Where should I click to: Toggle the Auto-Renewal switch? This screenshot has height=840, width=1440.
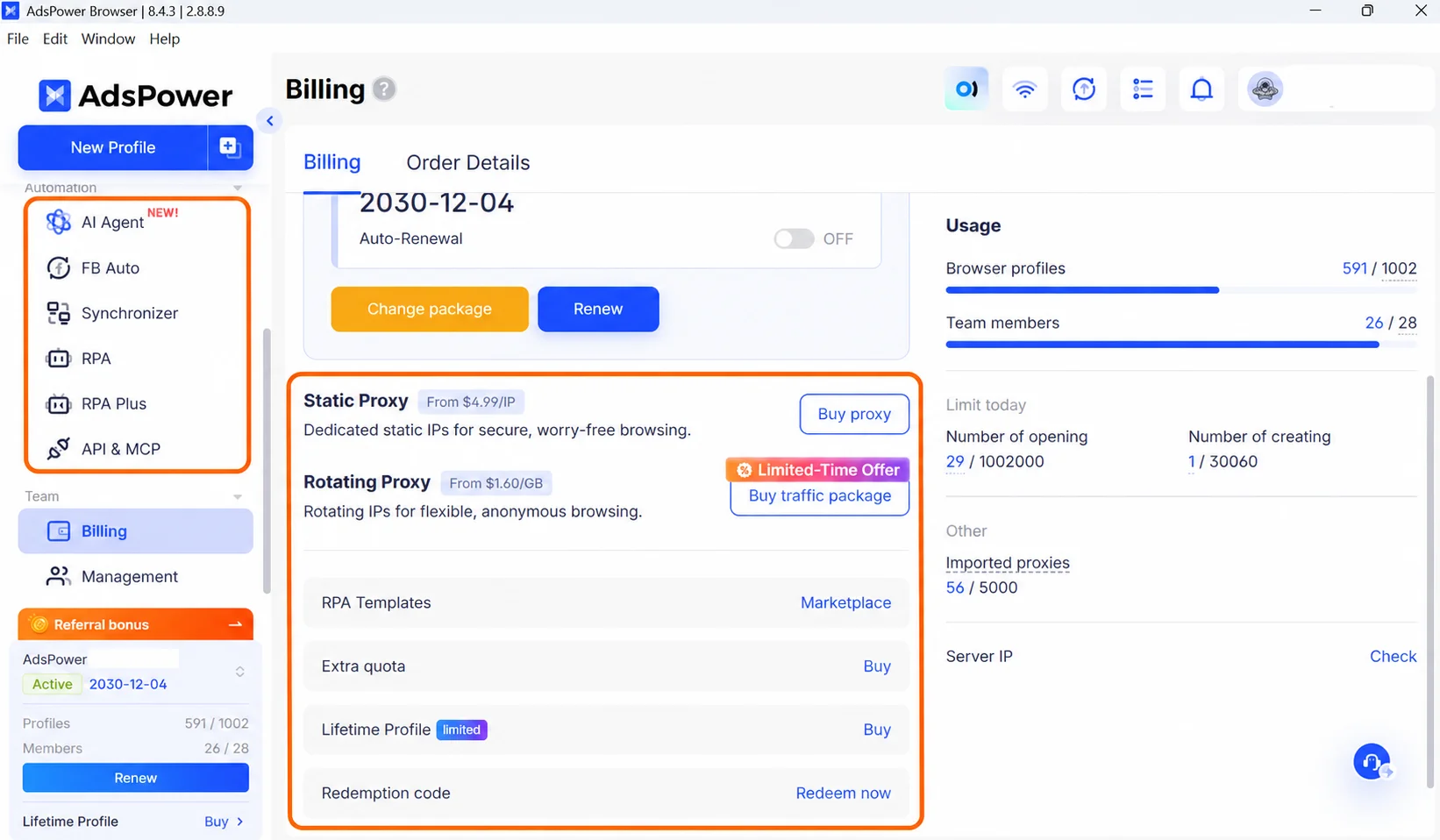(794, 238)
